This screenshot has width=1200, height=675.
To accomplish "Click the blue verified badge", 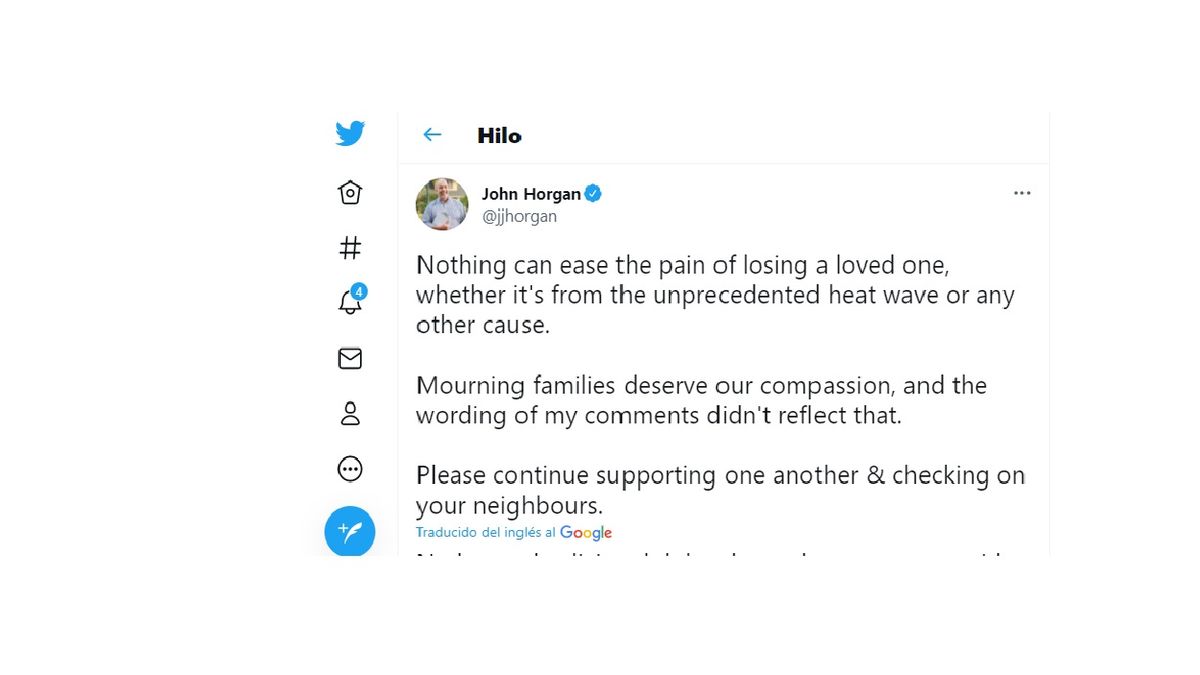I will [x=593, y=194].
